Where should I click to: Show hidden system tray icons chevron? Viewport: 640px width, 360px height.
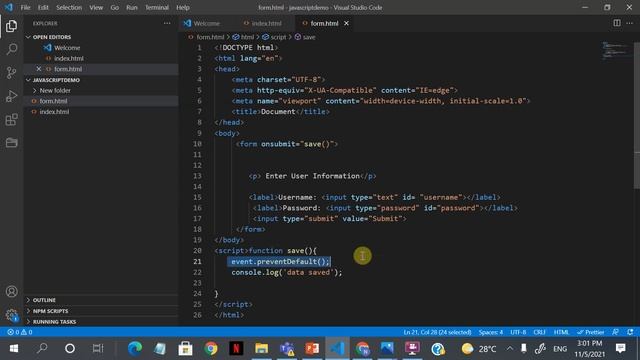click(510, 349)
